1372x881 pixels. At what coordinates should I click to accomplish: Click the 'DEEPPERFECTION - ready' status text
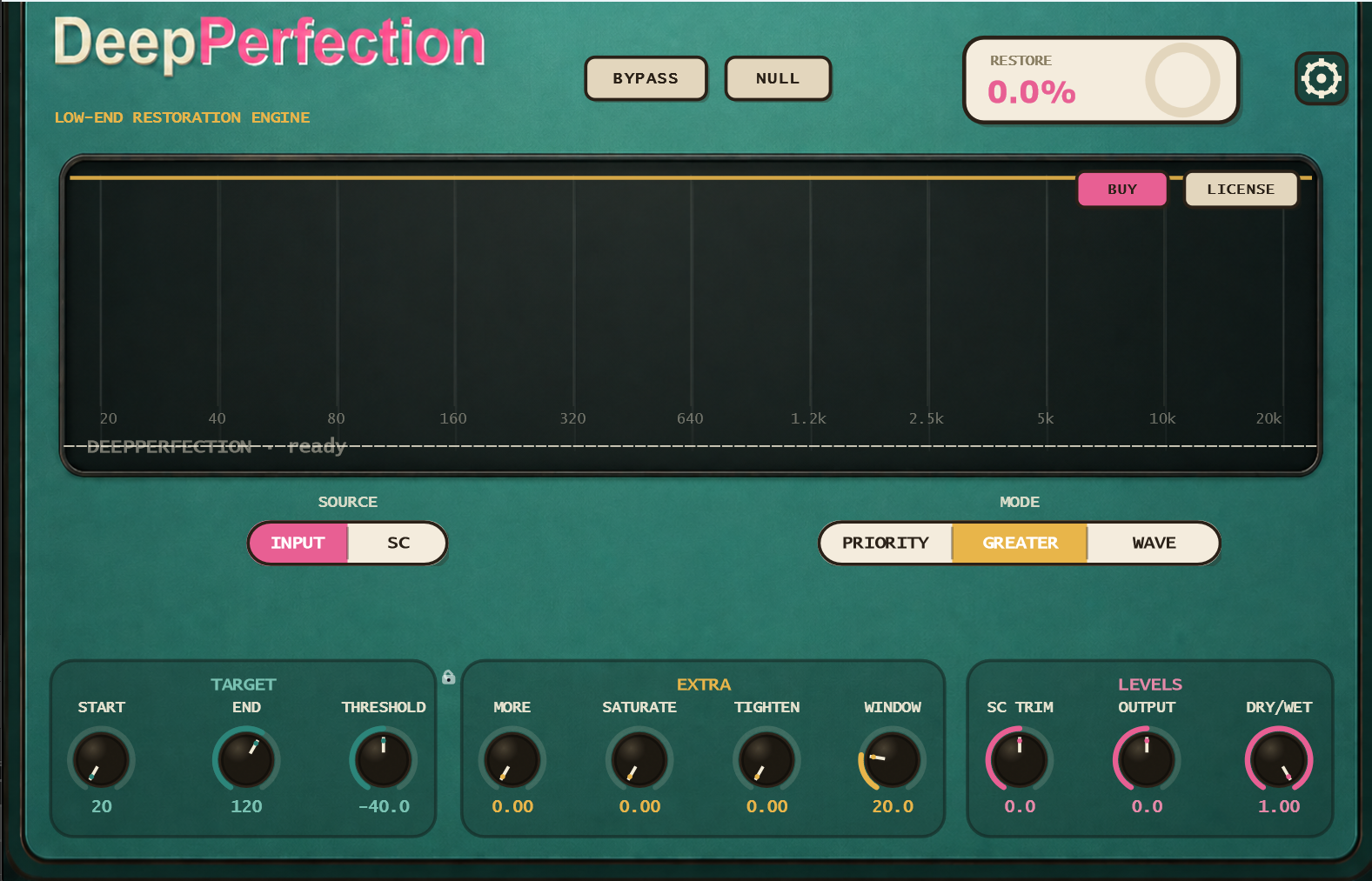217,446
